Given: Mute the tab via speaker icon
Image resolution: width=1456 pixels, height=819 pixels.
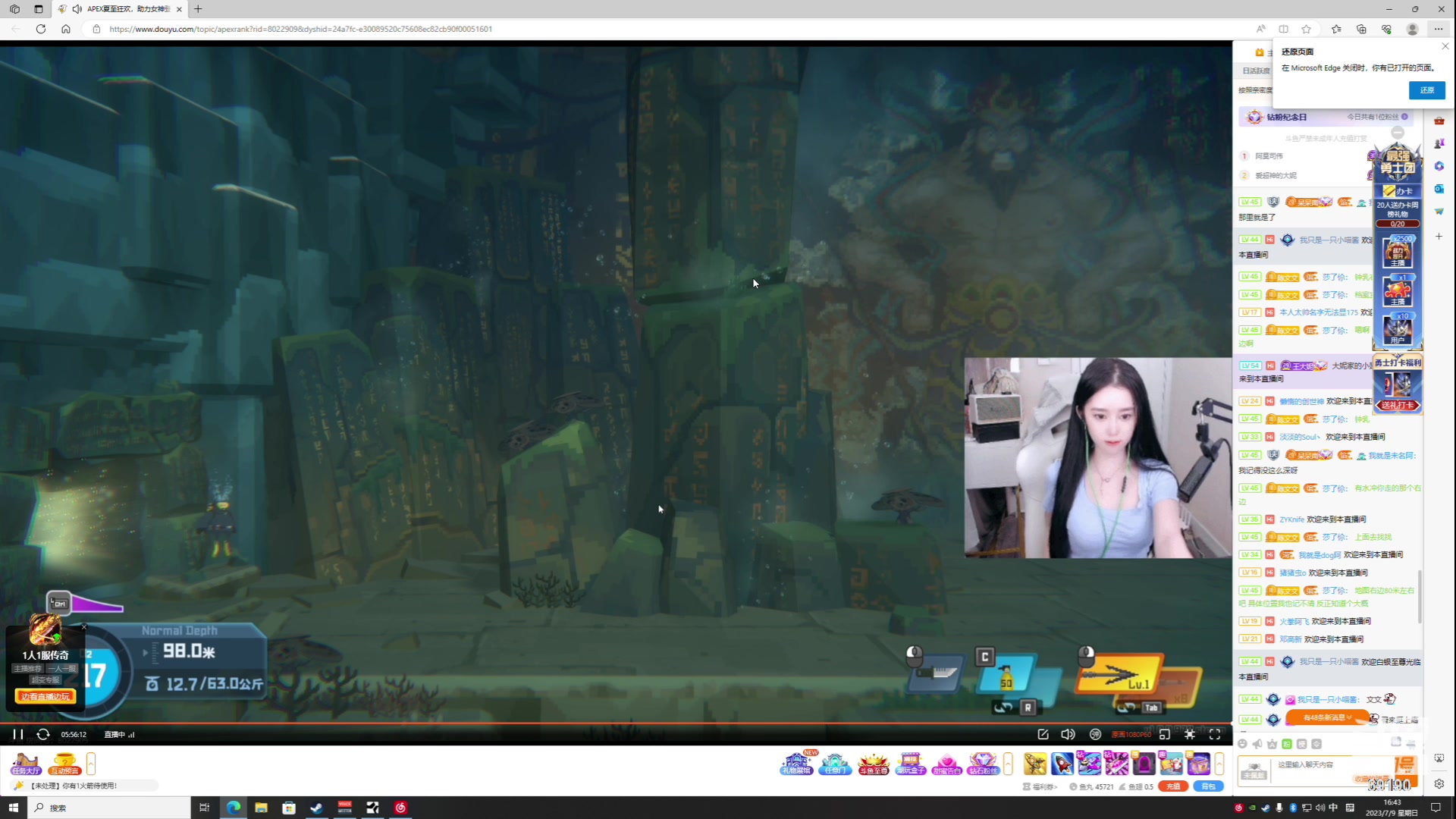Looking at the screenshot, I should click(77, 9).
